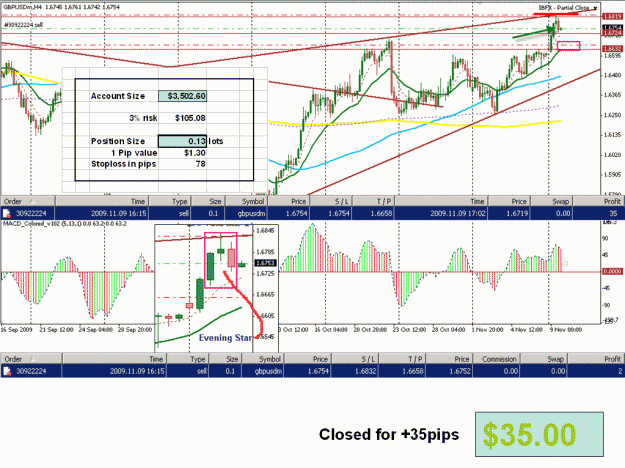Viewport: 625px width, 468px height.
Task: Close the IBFX - Partial Close label
Action: (x=596, y=8)
